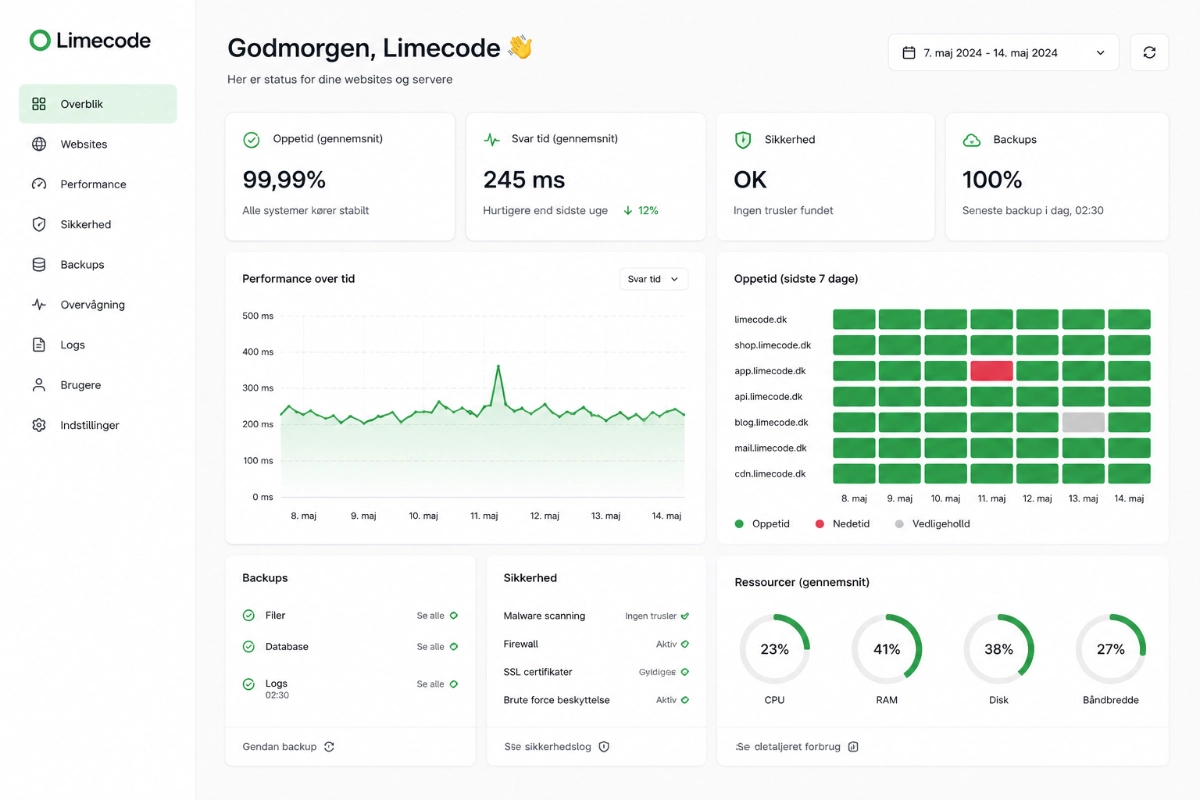Click the RAM 41% gauge

(887, 649)
